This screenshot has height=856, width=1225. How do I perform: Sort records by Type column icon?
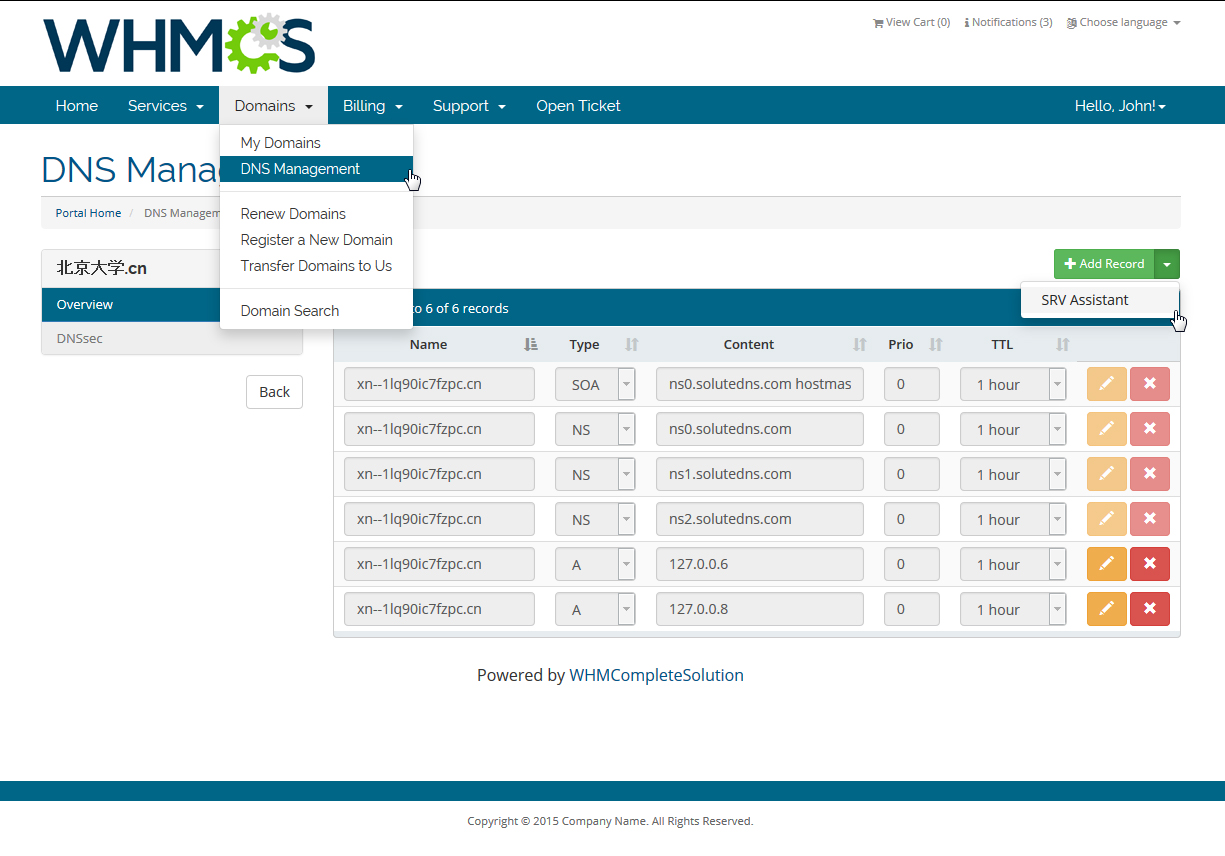[631, 344]
